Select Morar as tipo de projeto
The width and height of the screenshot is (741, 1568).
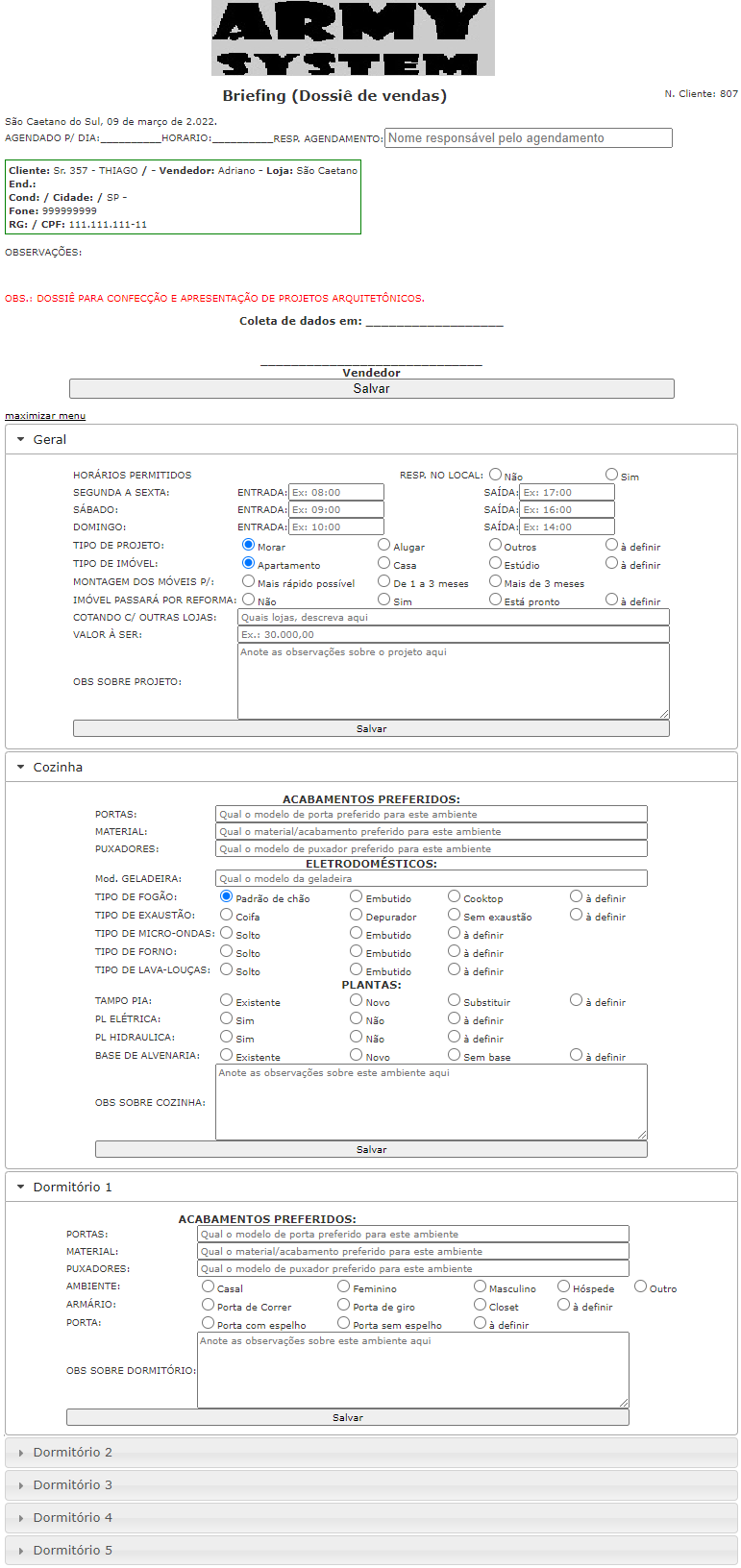click(248, 544)
